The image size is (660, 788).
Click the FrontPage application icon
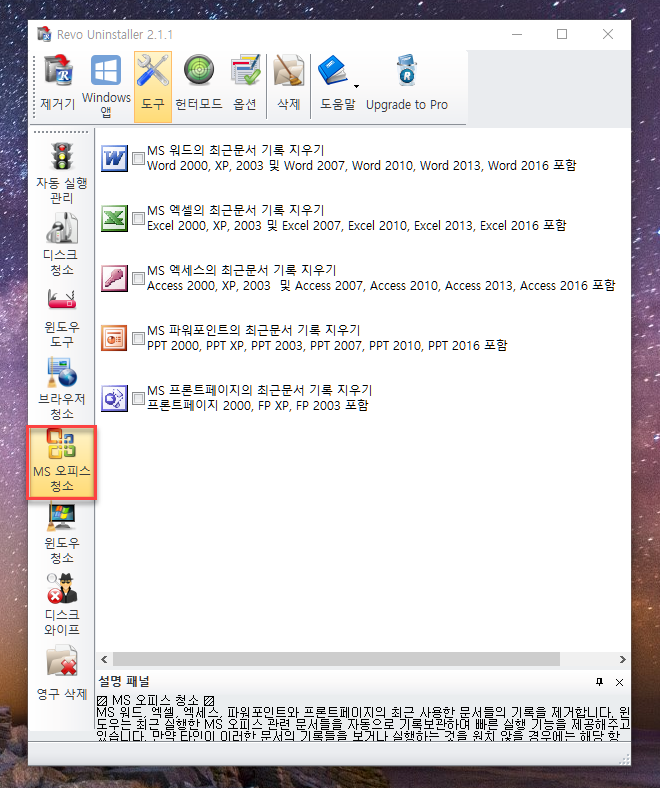[x=114, y=399]
